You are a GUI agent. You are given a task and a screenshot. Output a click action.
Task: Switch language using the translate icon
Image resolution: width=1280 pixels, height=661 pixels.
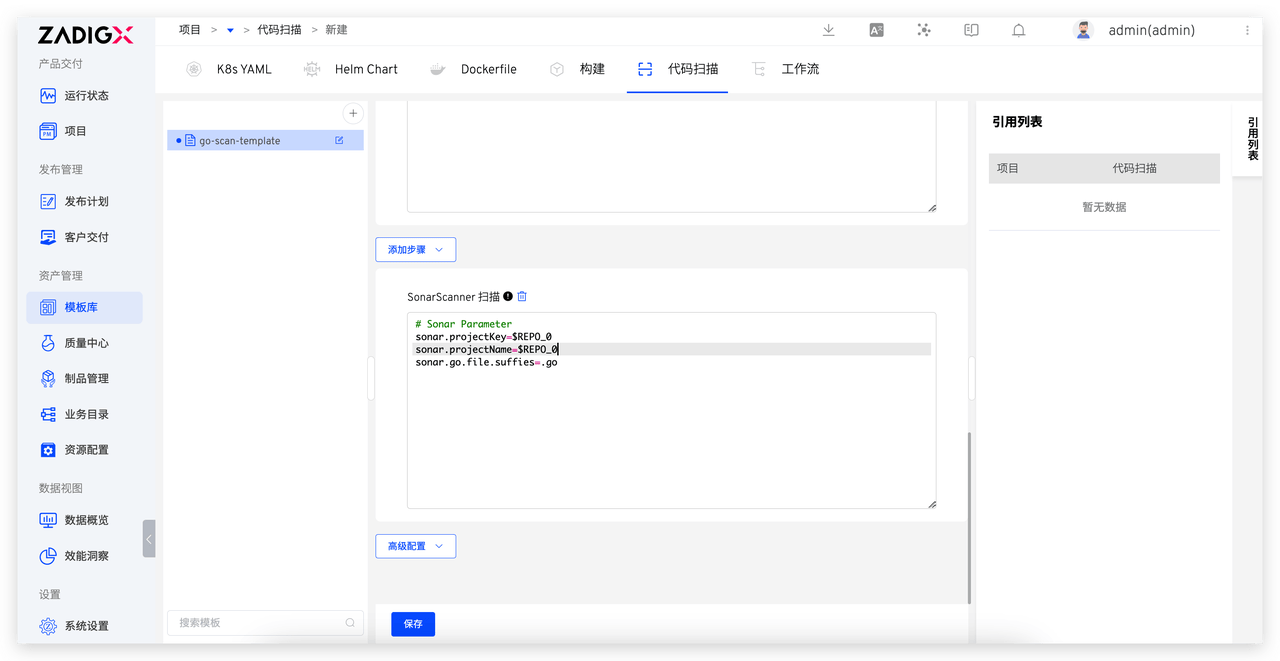point(876,30)
